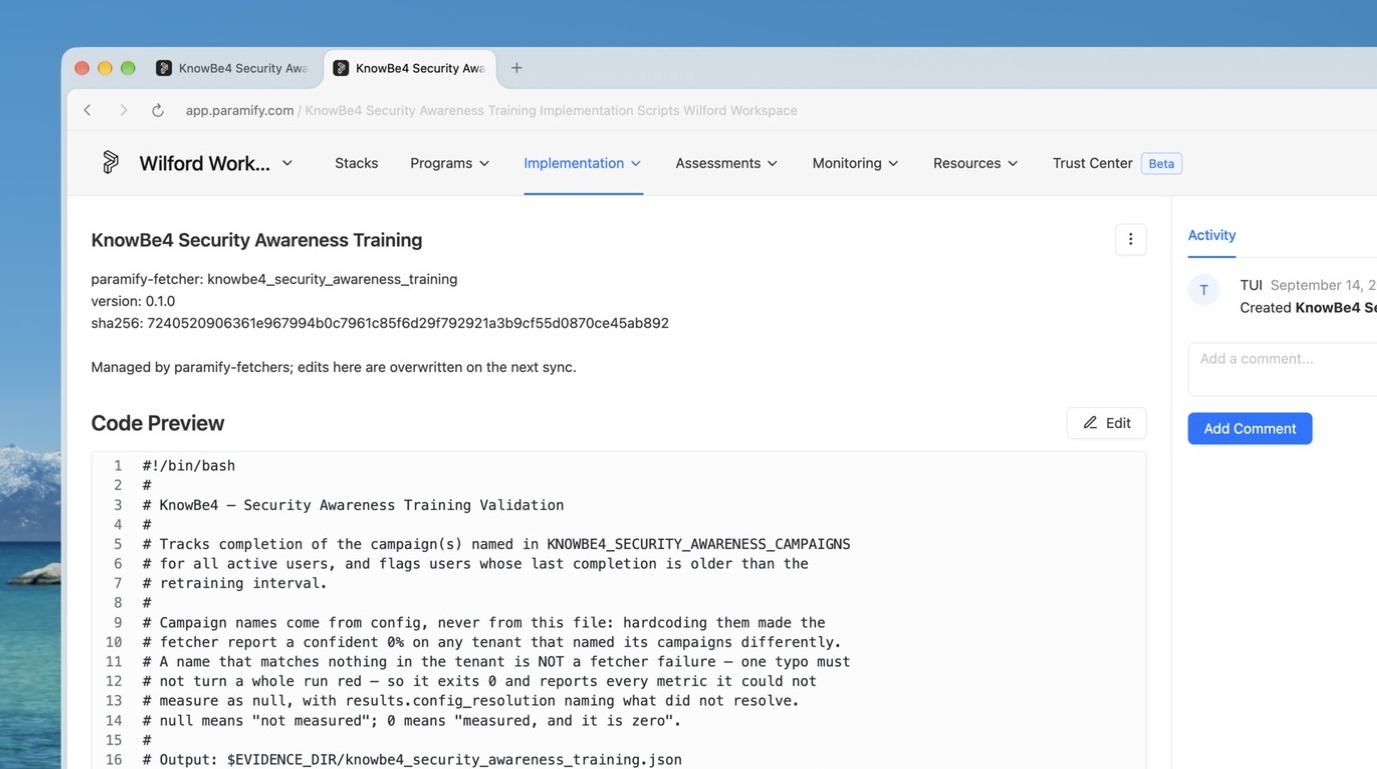This screenshot has height=769, width=1377.
Task: Expand the Assessments dropdown
Action: [727, 163]
